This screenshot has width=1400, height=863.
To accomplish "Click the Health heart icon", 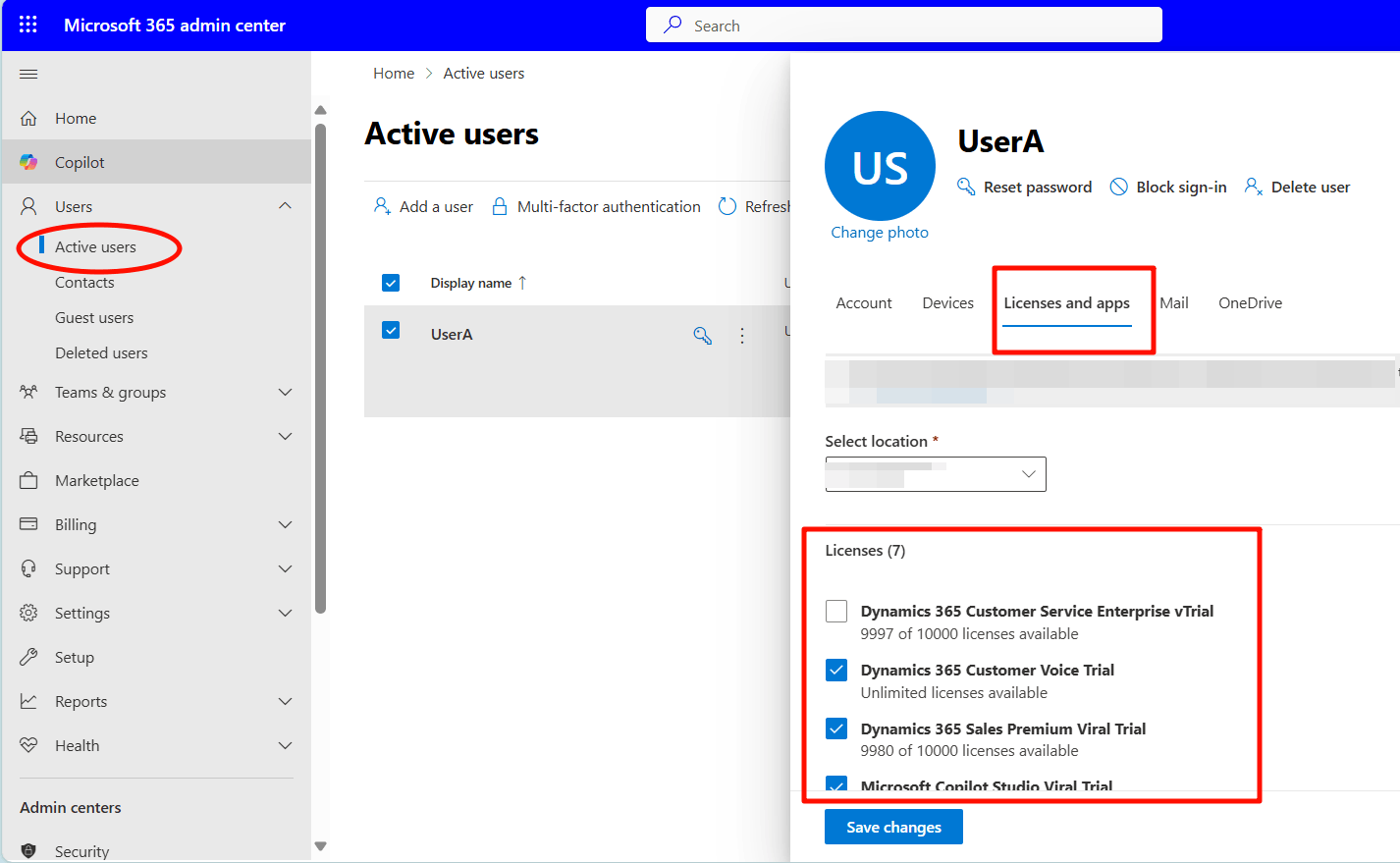I will click(x=28, y=745).
